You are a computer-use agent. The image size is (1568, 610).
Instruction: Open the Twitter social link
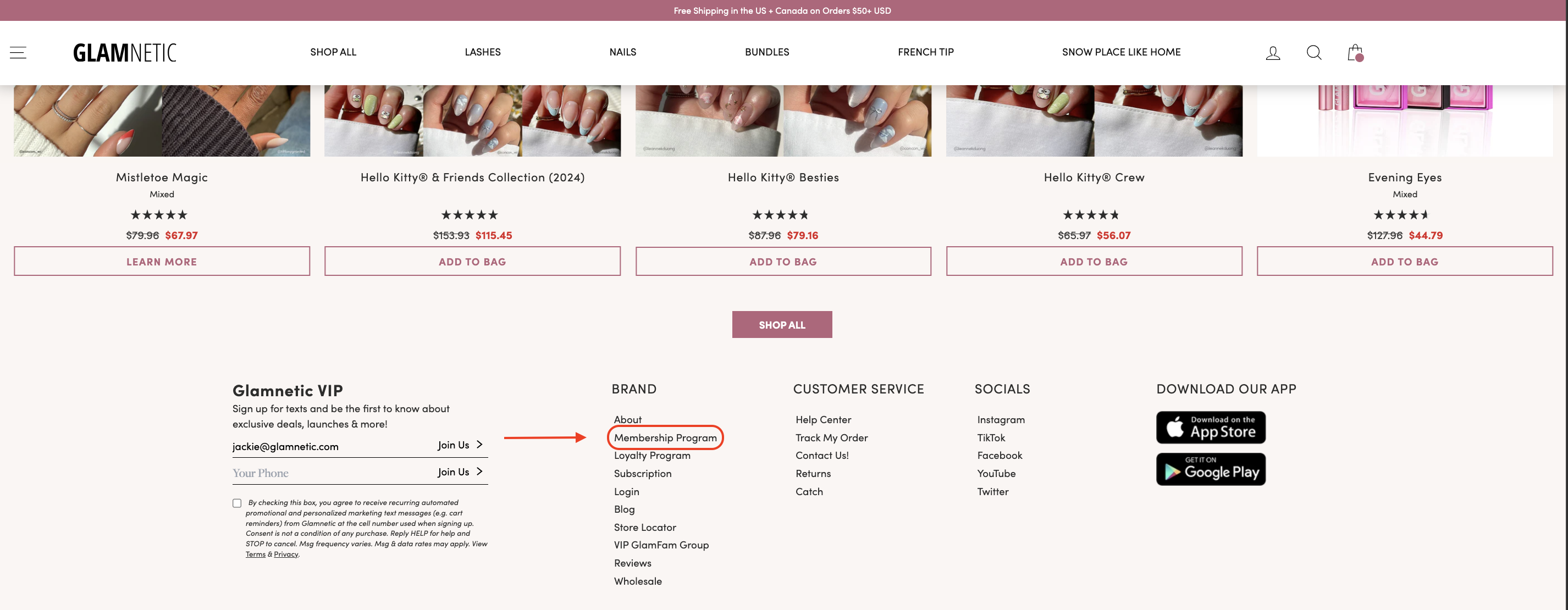pos(992,492)
